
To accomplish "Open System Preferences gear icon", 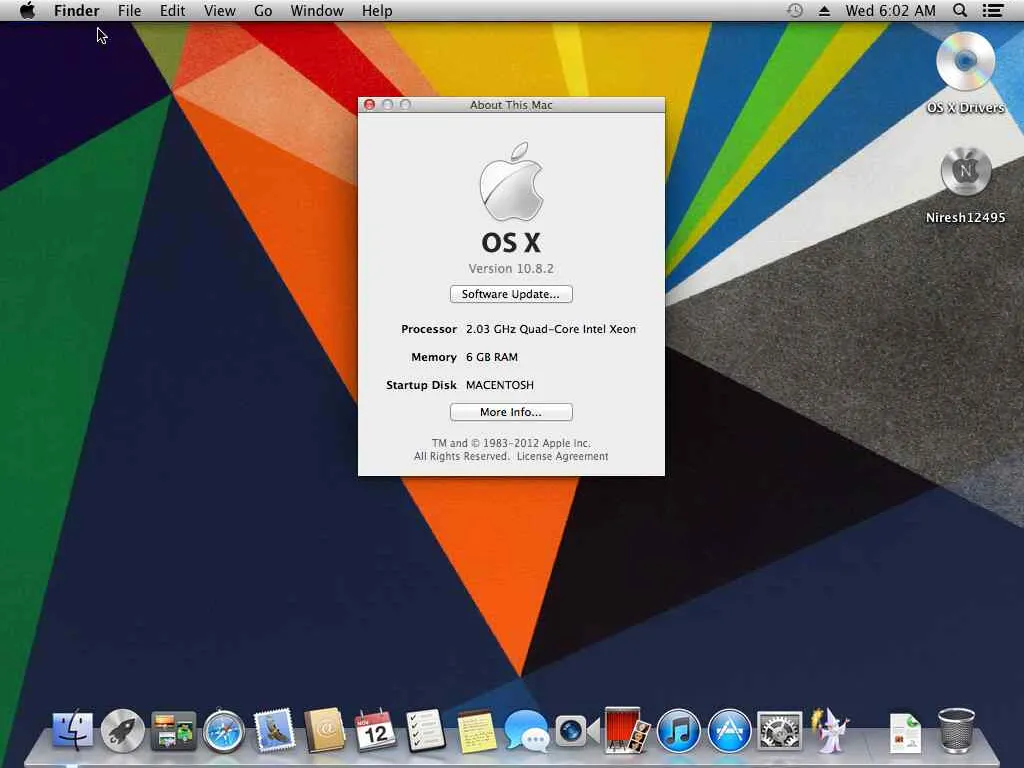I will [779, 731].
